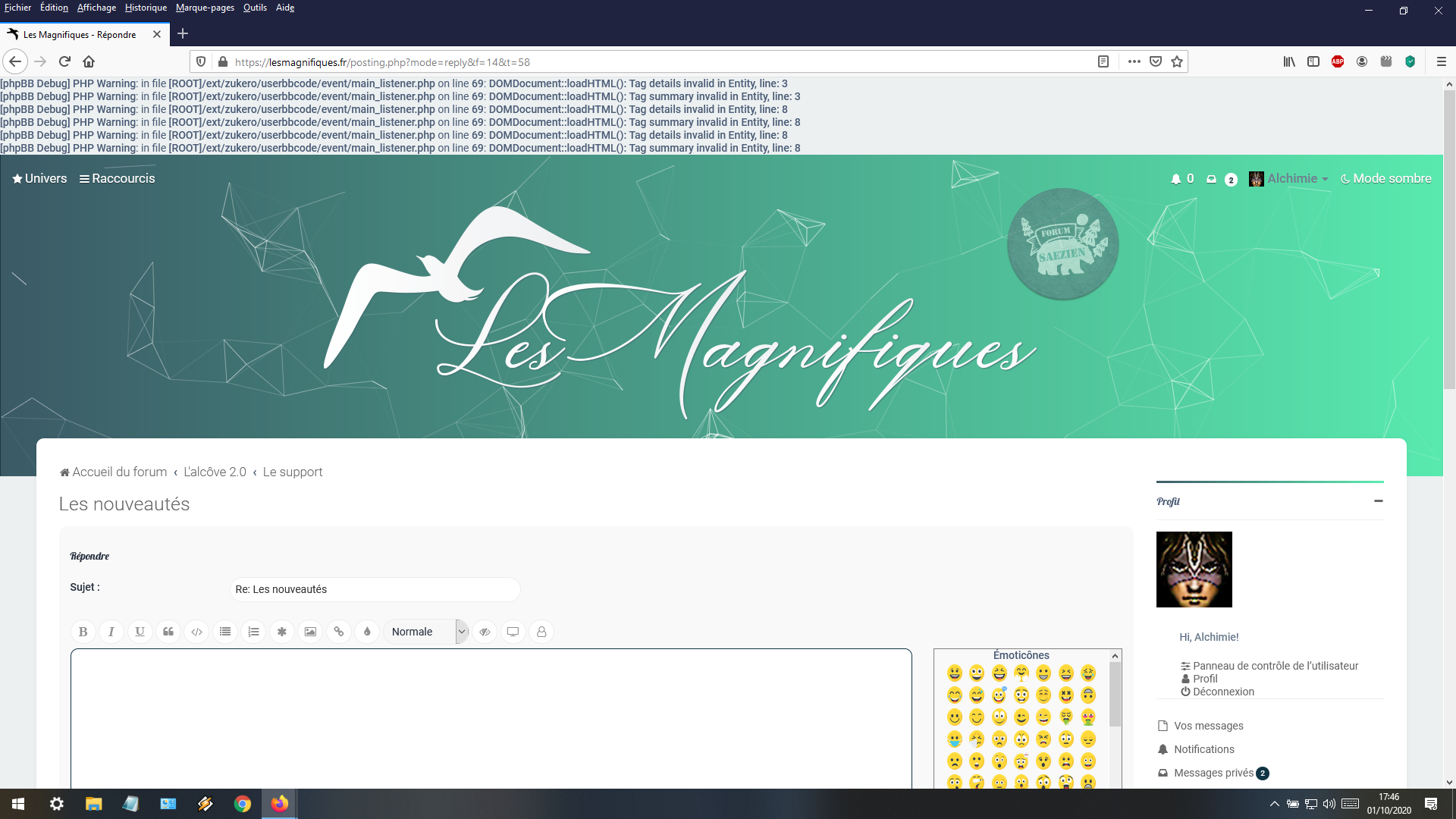Image resolution: width=1456 pixels, height=819 pixels.
Task: Click the Alchimie profile avatar image
Action: tap(1194, 570)
